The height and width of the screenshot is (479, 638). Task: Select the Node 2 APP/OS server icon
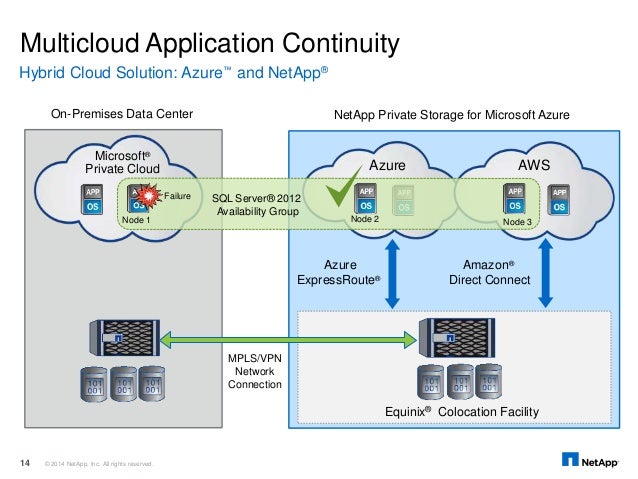point(365,199)
